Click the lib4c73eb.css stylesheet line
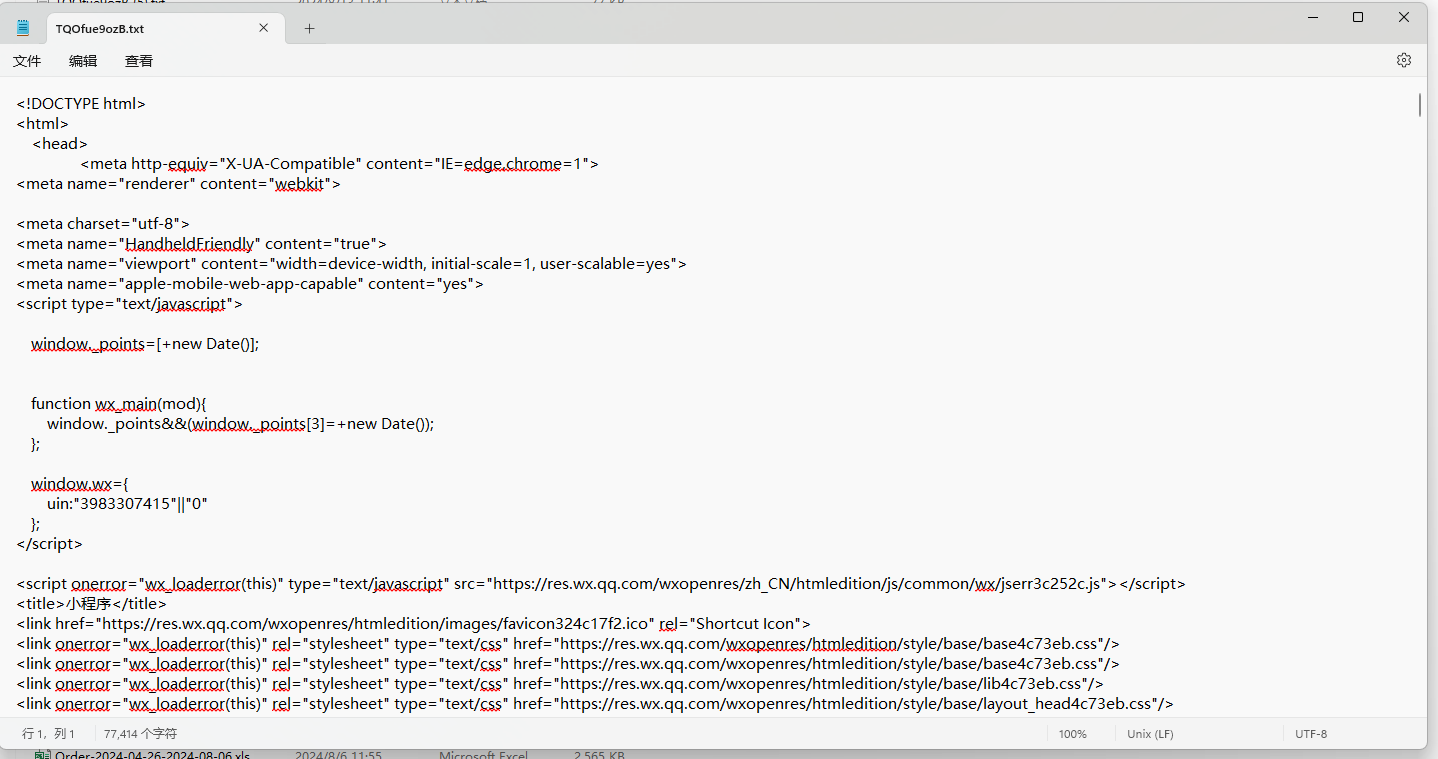 point(560,683)
